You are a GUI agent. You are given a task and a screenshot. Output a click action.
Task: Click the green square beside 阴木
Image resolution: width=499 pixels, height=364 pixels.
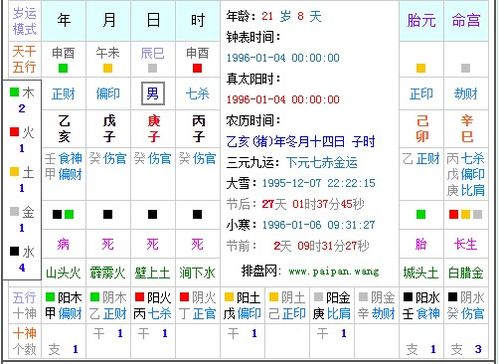pyautogui.click(x=95, y=297)
